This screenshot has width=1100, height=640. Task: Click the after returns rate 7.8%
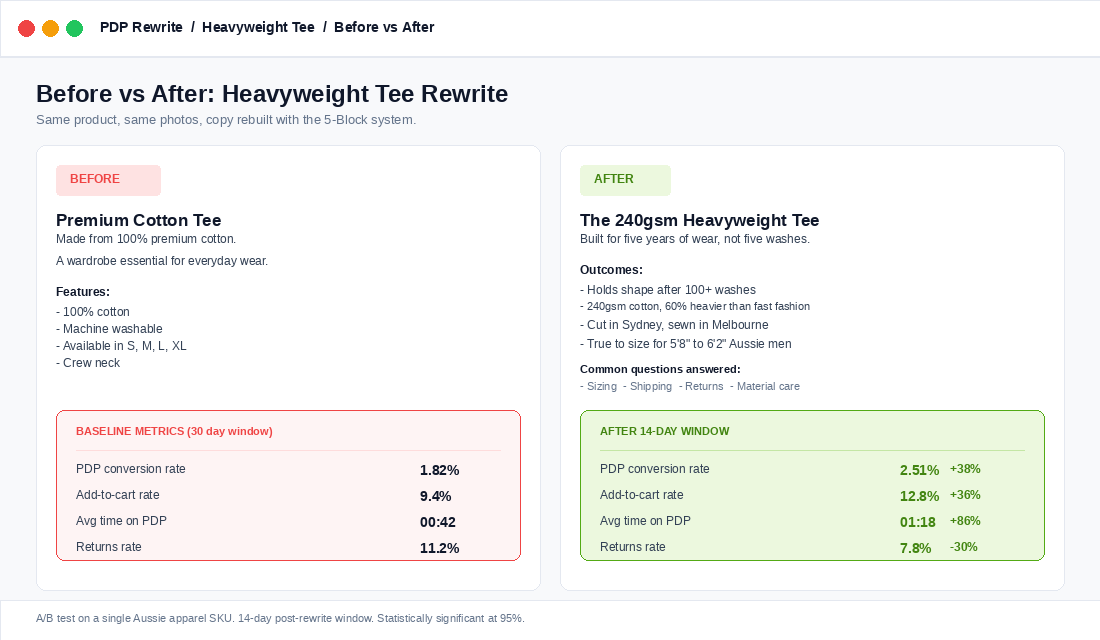(x=915, y=548)
